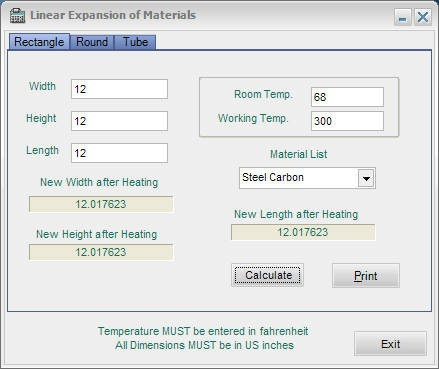Viewport: 439px width, 369px height.
Task: Select the Steel Carbon combo box text
Action: [273, 177]
